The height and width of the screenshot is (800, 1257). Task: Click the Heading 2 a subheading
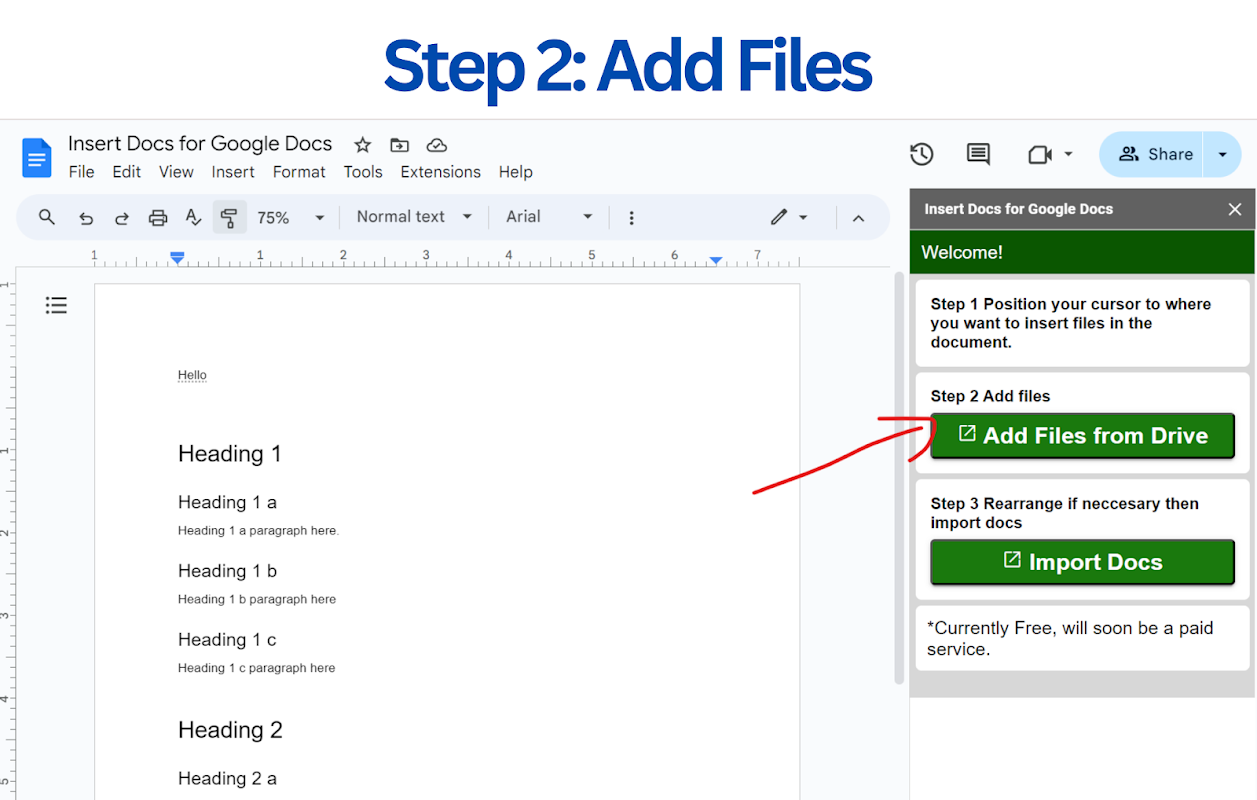(x=227, y=778)
